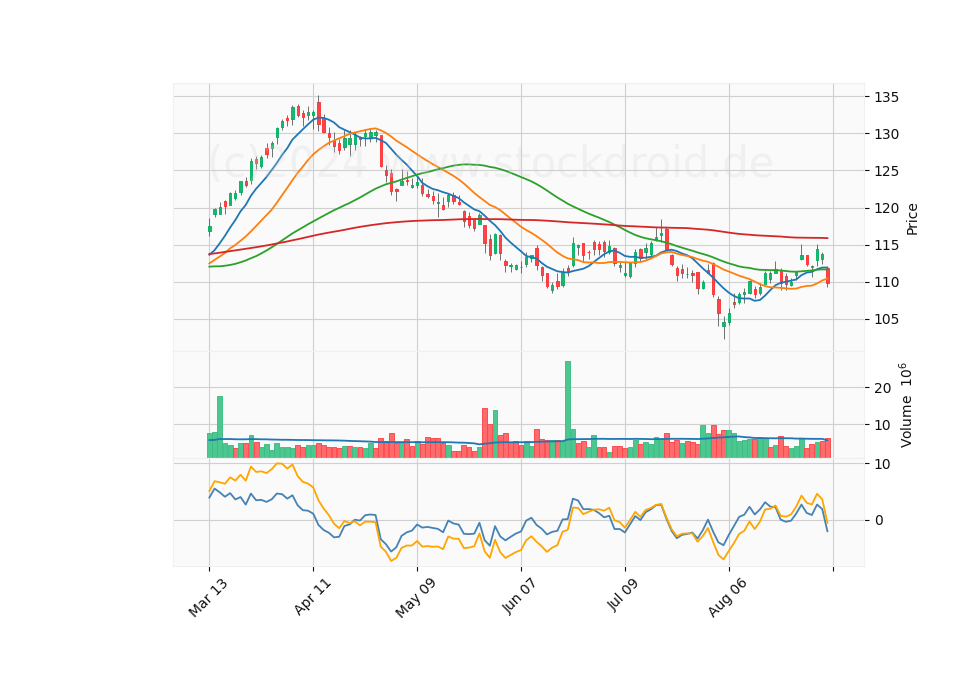Click the 115 price tick label
The width and height of the screenshot is (960, 690).
tap(887, 246)
